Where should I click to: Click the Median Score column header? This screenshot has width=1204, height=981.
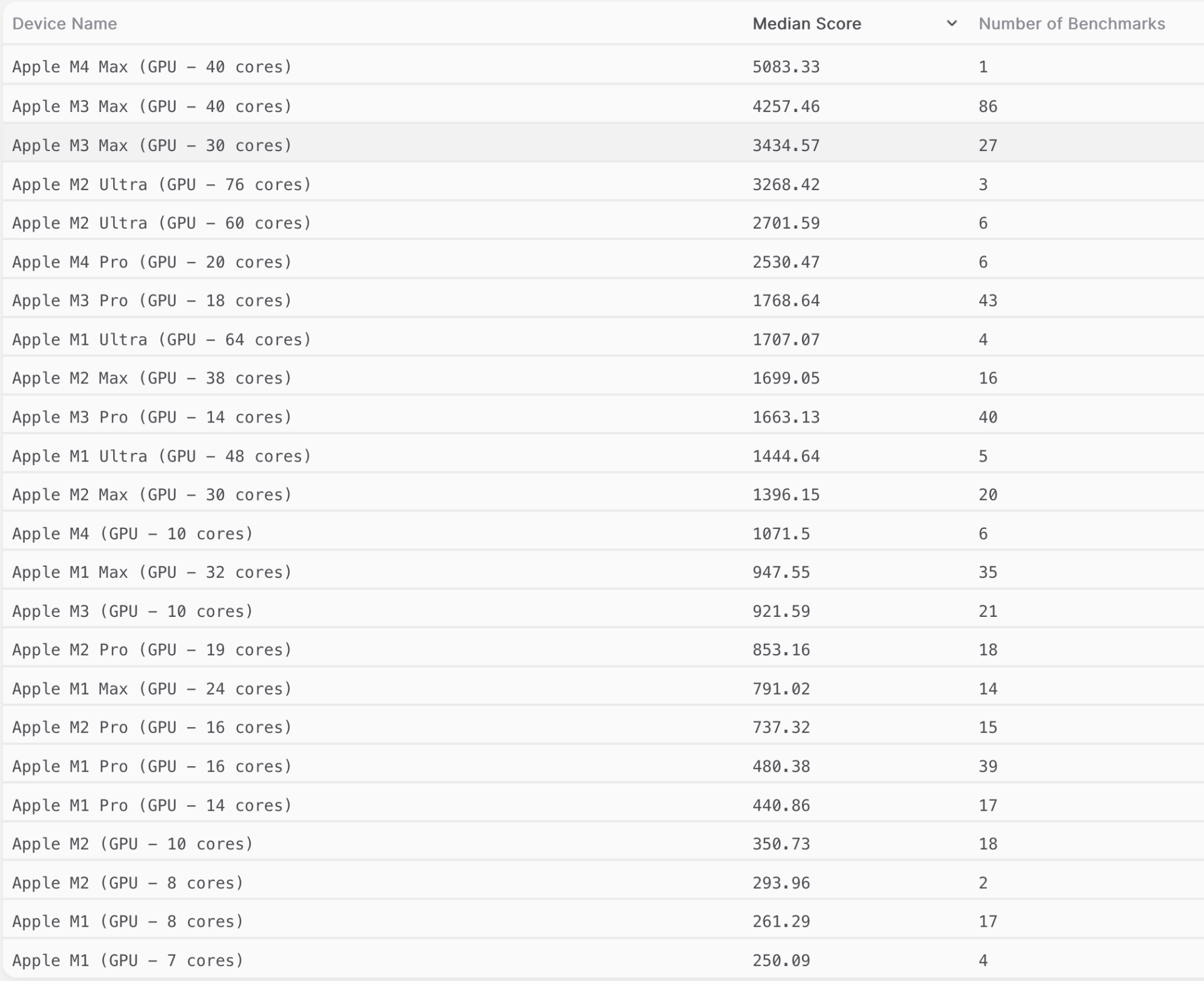click(807, 23)
